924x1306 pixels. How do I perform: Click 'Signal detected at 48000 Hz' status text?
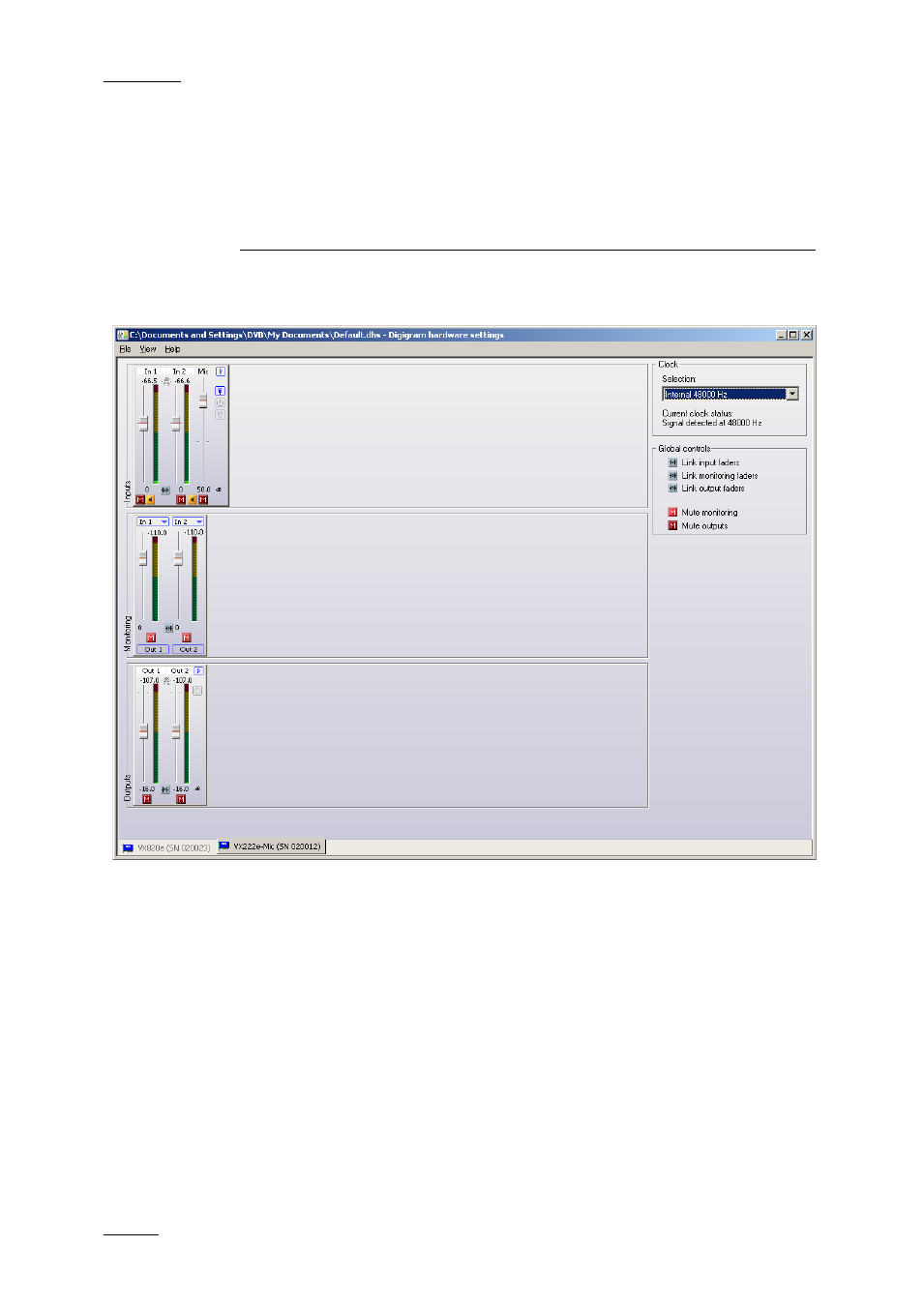point(711,423)
